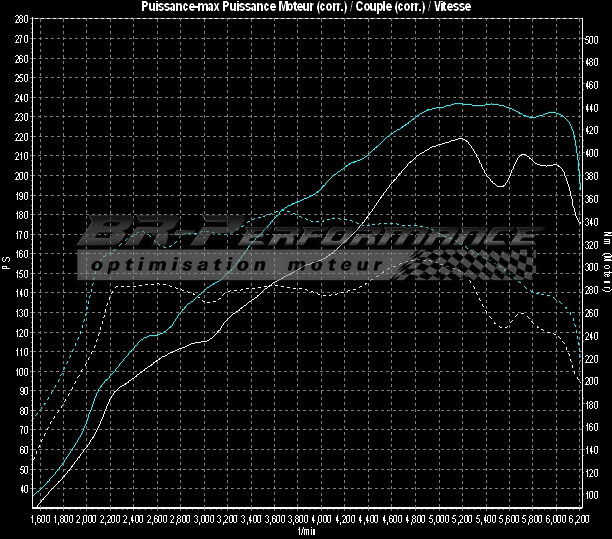The height and width of the screenshot is (539, 612).
Task: Click the 270 value on the PS axis
Action: coord(22,38)
